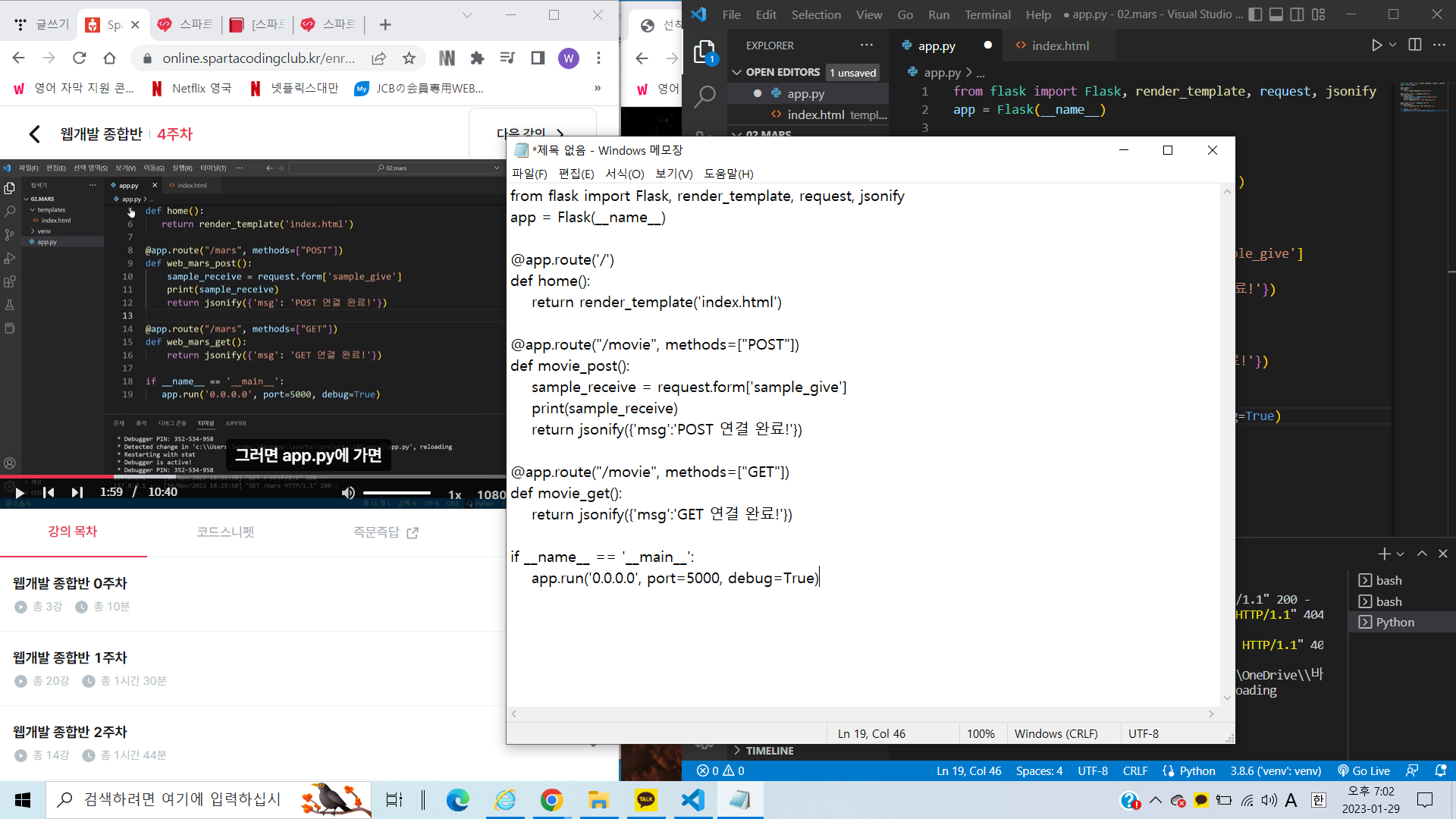Open the 즉문즉답 link
This screenshot has height=819, width=1456.
pos(385,532)
